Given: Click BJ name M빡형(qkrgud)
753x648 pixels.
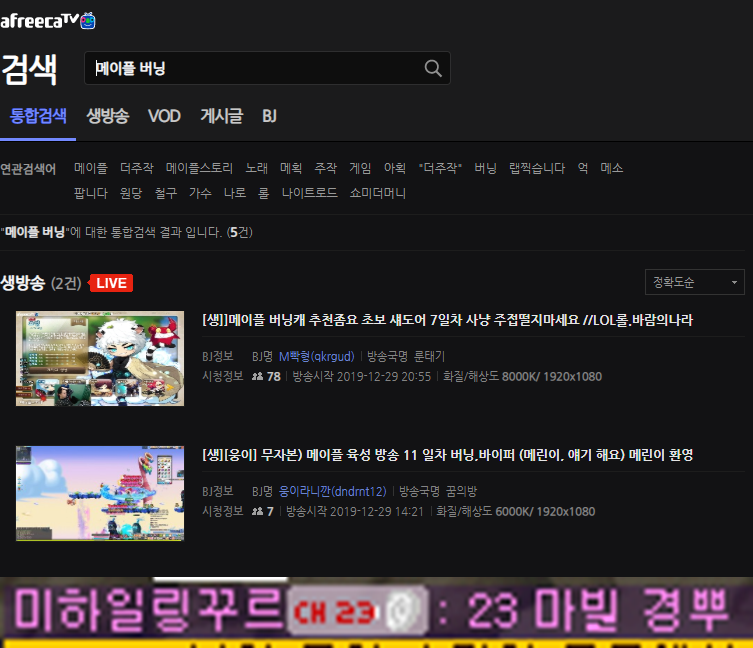Looking at the screenshot, I should click(316, 356).
